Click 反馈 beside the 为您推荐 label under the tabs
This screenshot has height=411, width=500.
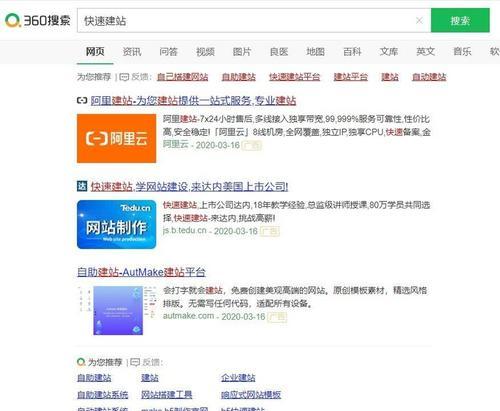140,77
